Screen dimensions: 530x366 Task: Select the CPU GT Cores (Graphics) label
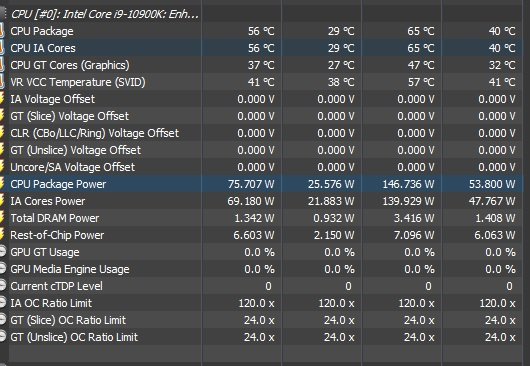70,65
